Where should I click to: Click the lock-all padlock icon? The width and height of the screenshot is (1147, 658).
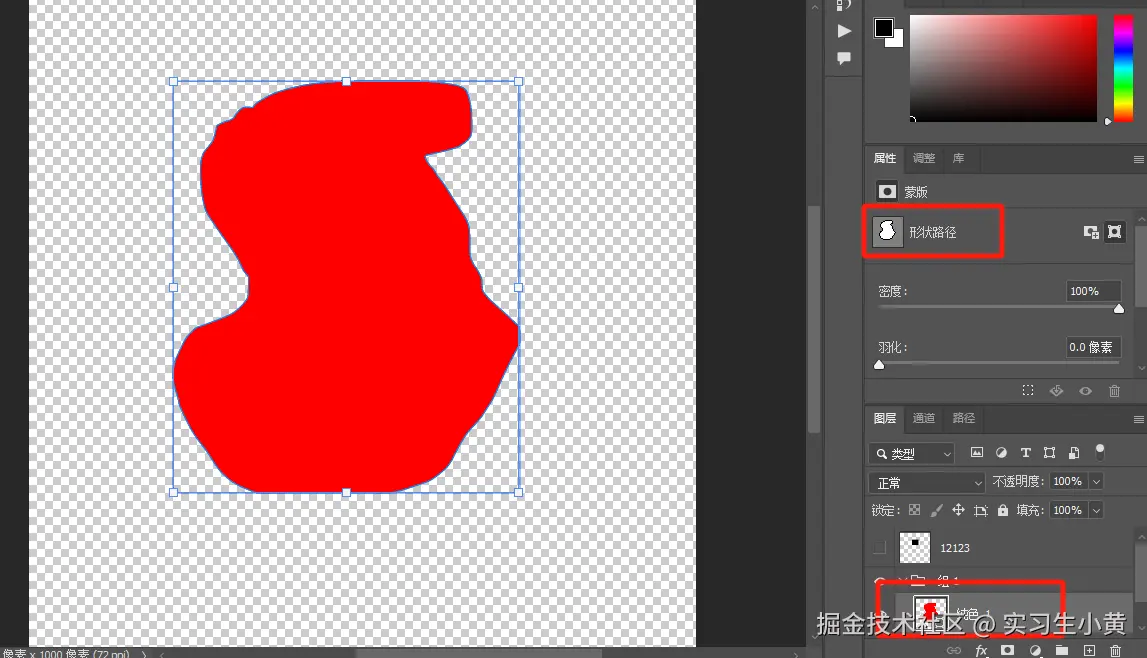pos(1003,511)
